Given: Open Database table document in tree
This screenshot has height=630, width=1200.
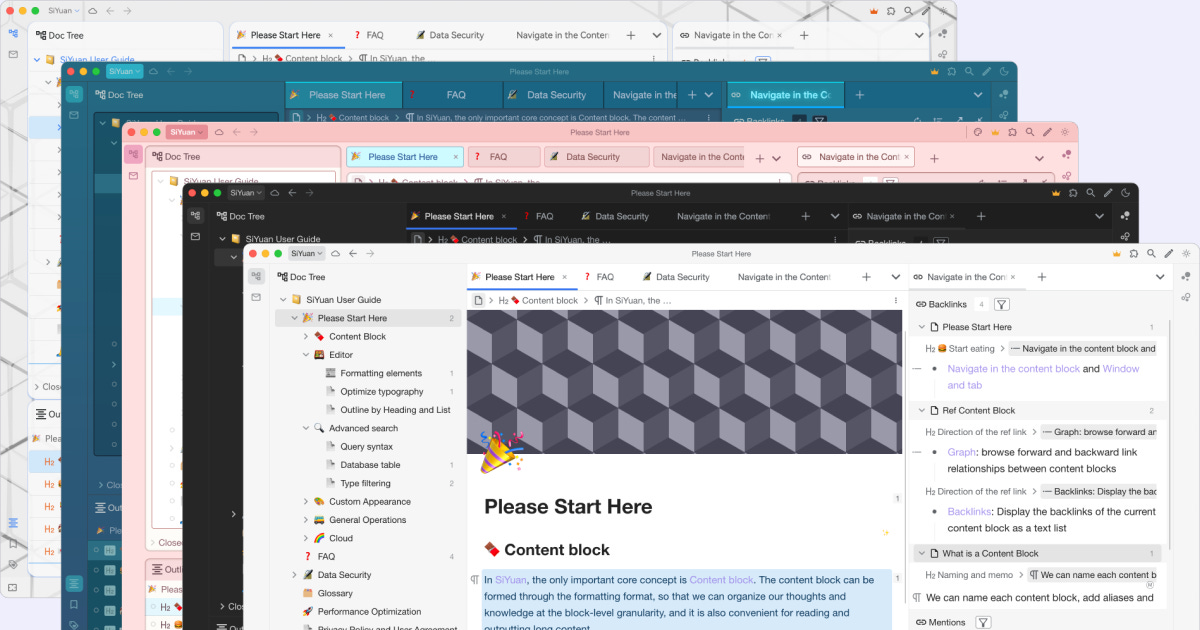Looking at the screenshot, I should coord(371,465).
